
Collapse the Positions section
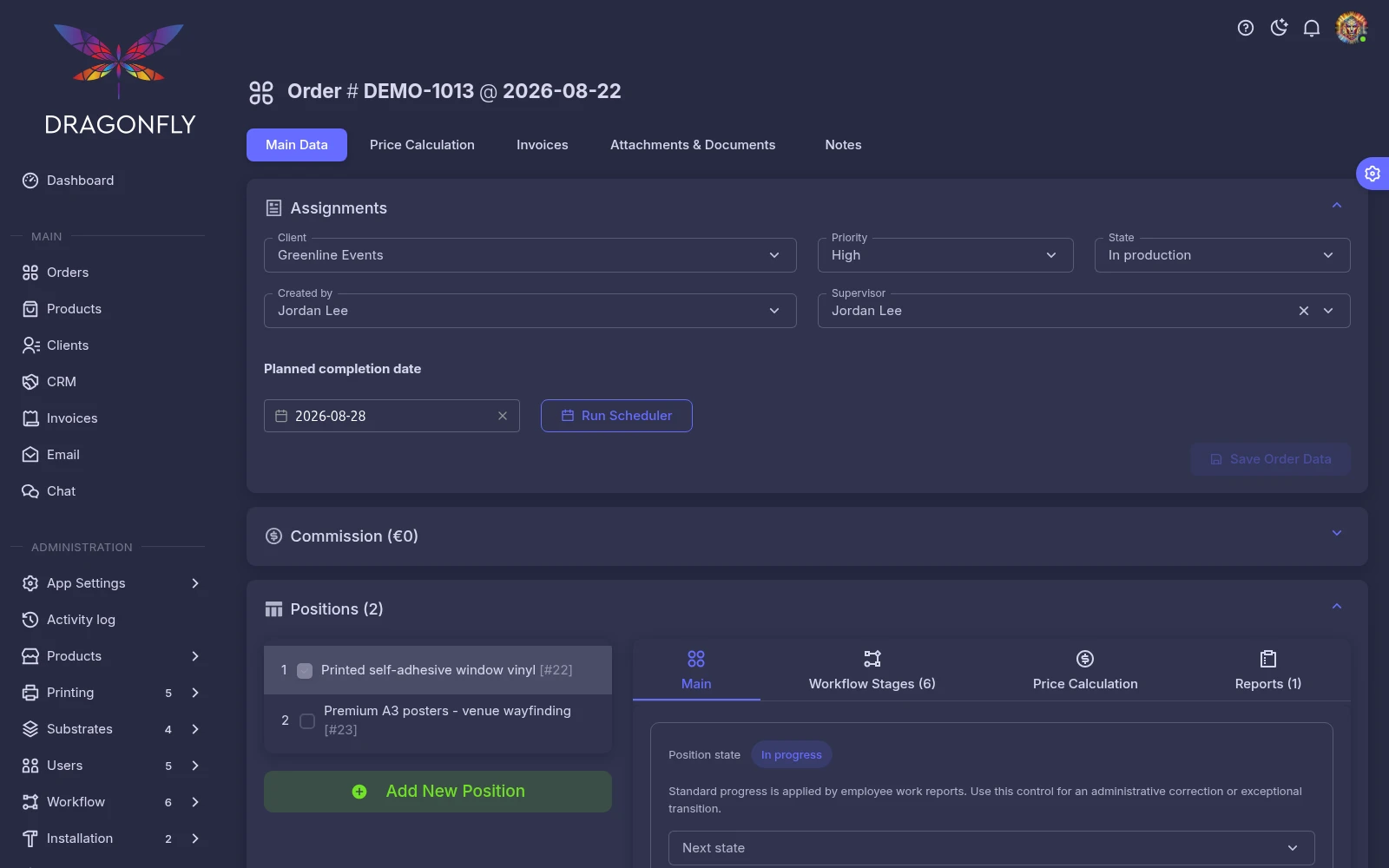1337,606
